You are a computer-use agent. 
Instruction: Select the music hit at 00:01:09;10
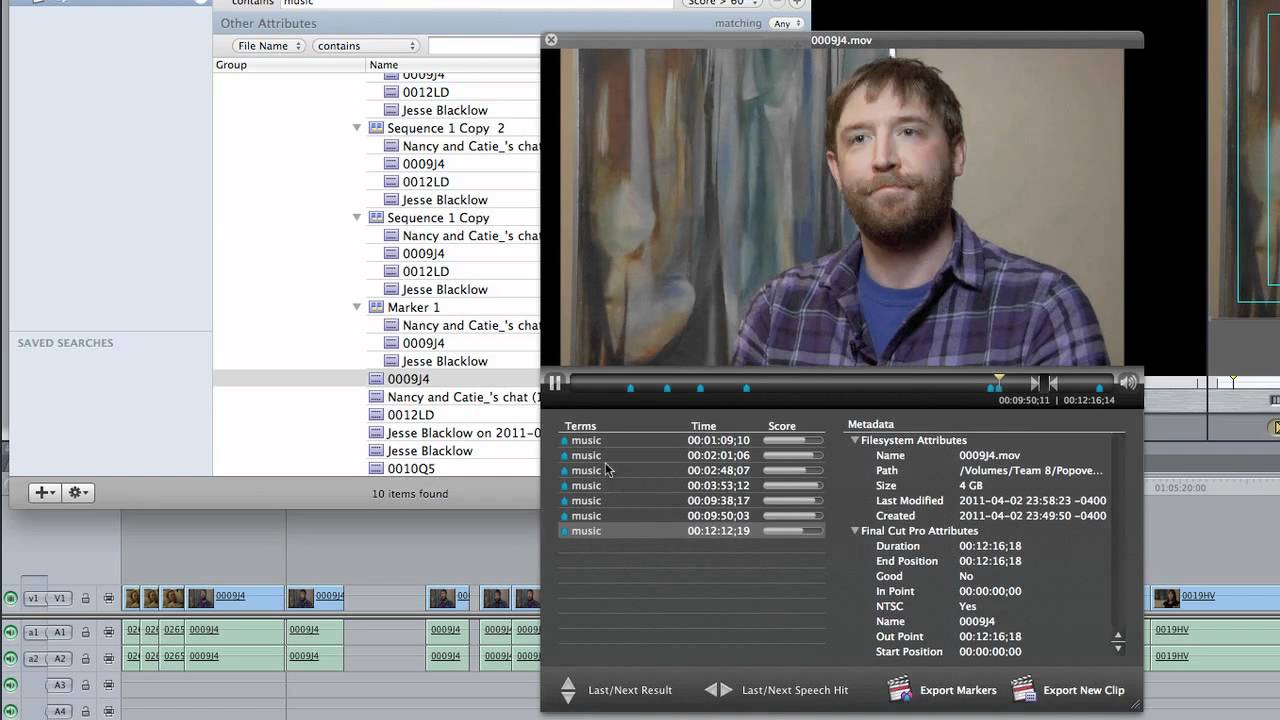coord(692,440)
